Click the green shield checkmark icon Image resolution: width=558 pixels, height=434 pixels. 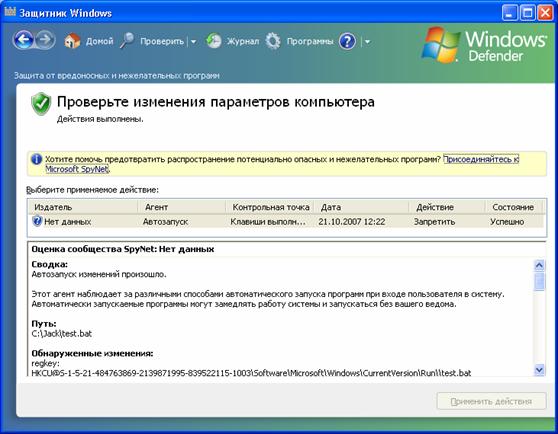41,104
